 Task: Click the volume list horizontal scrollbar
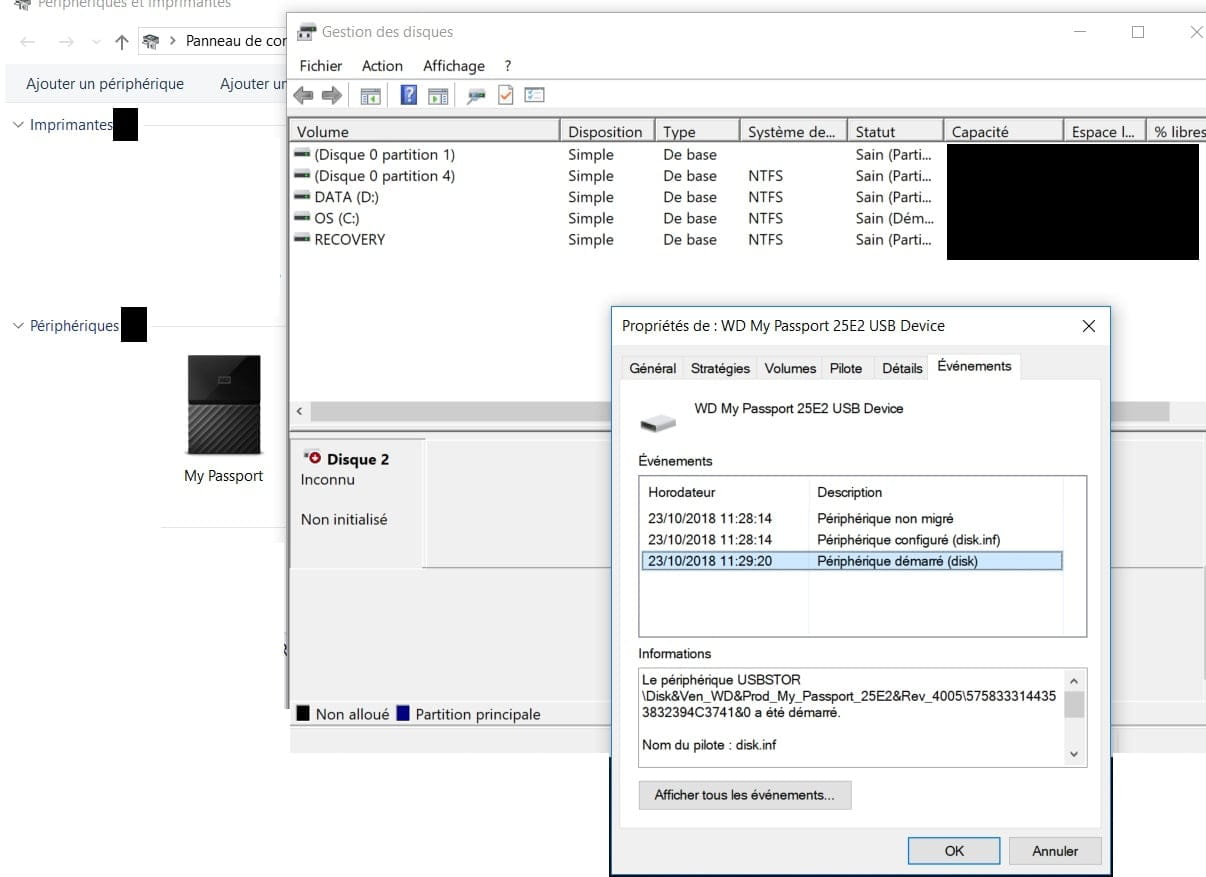738,412
